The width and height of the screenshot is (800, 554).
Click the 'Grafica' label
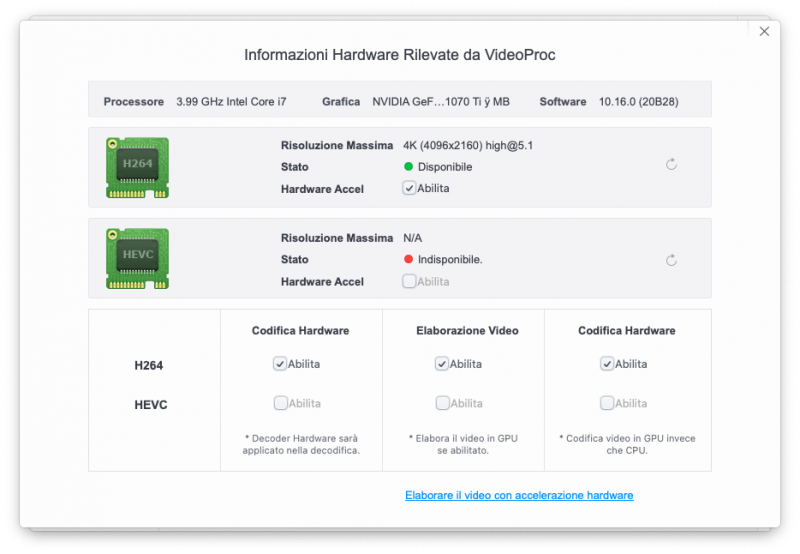coord(341,102)
